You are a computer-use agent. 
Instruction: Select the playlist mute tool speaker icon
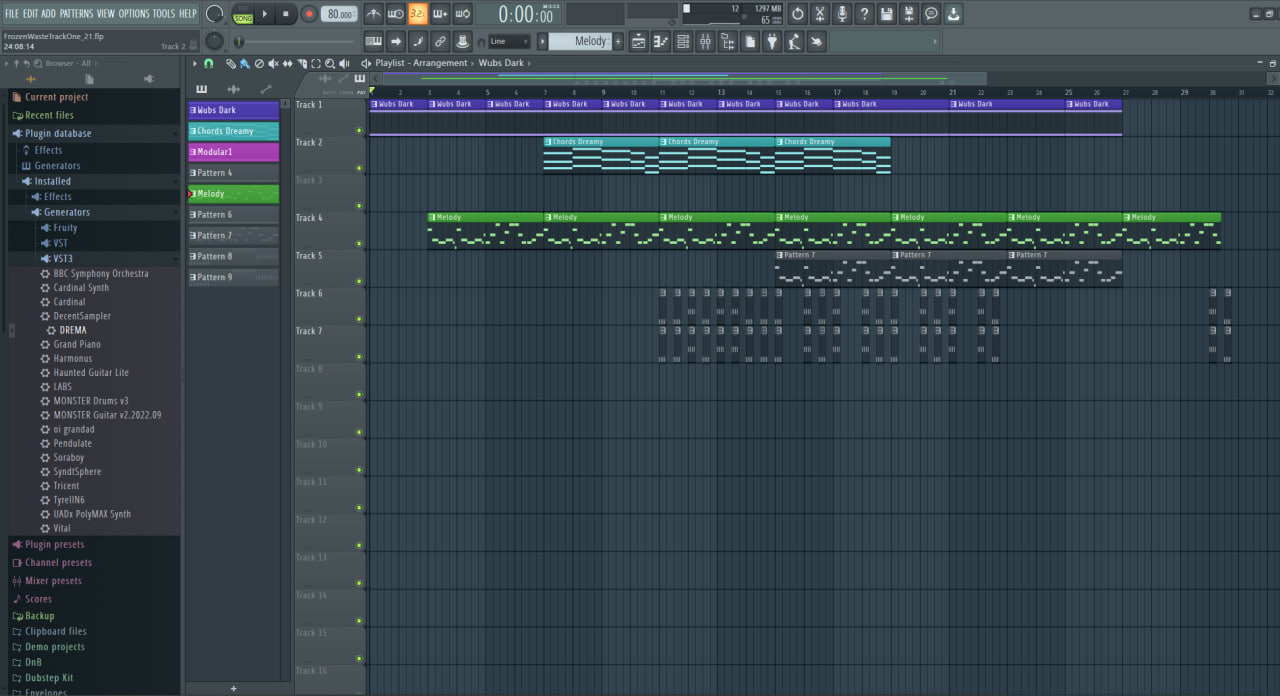pyautogui.click(x=273, y=63)
